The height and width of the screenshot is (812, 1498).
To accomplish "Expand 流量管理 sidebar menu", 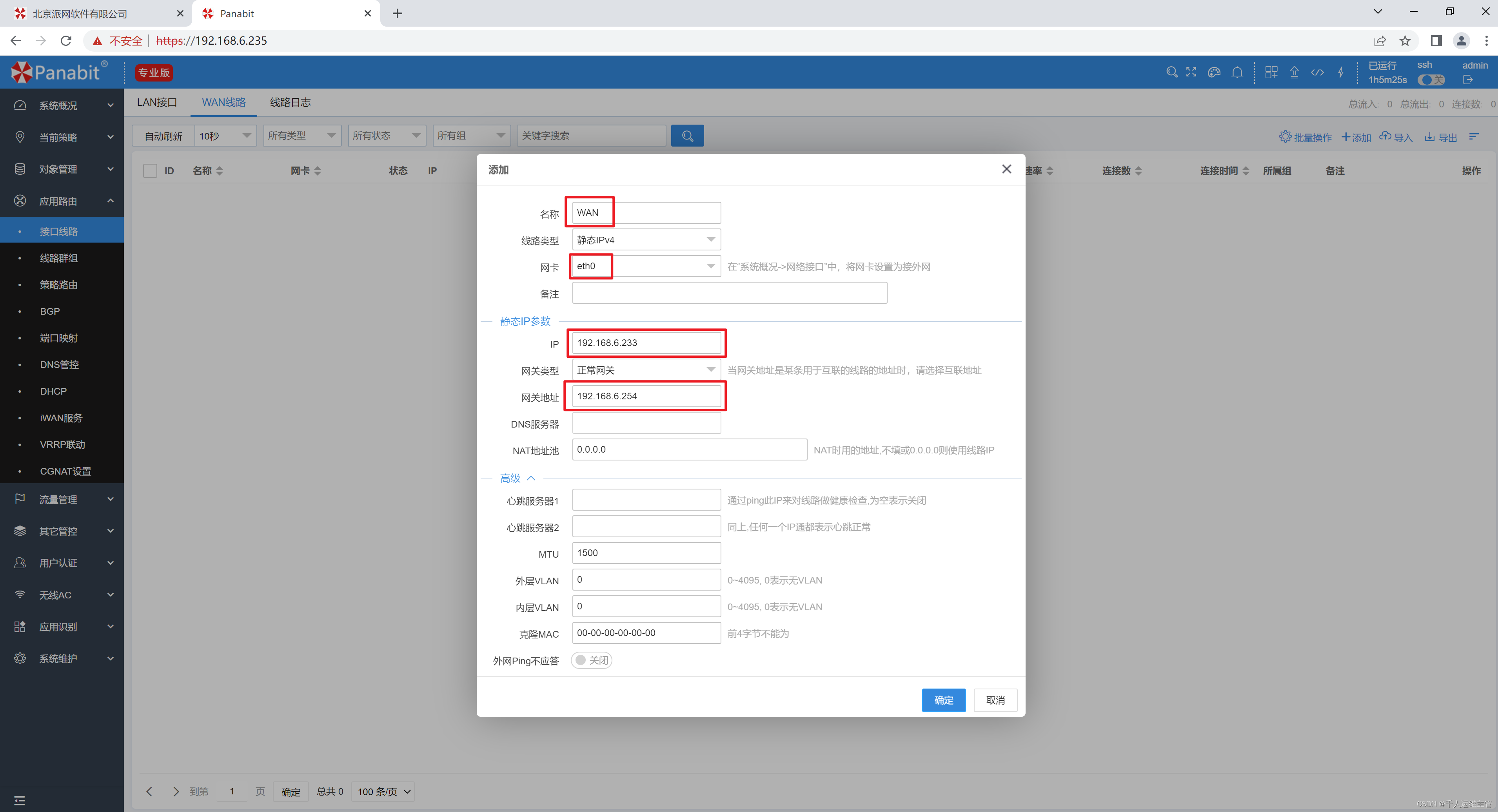I will (x=62, y=499).
